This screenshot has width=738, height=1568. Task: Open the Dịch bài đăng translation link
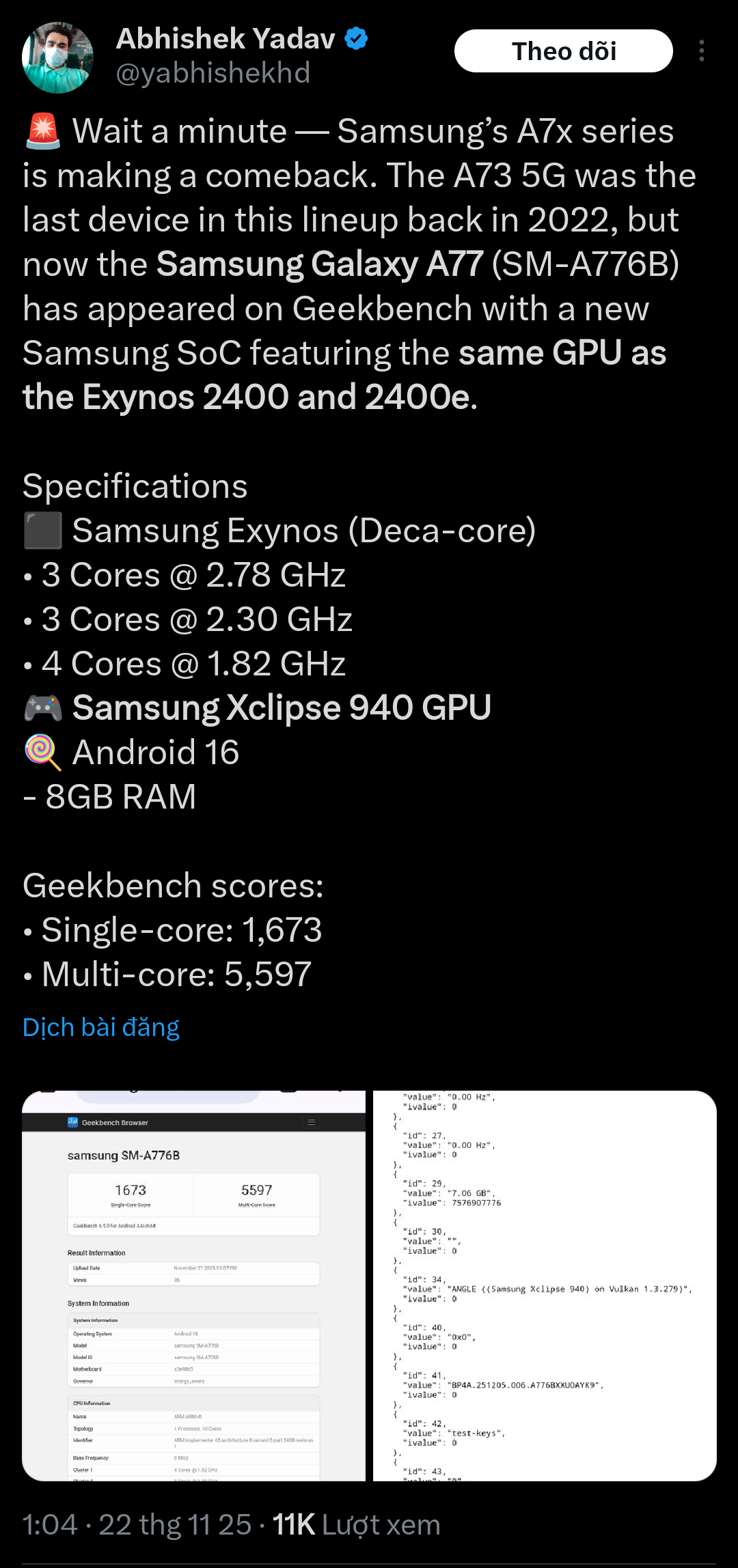100,1026
